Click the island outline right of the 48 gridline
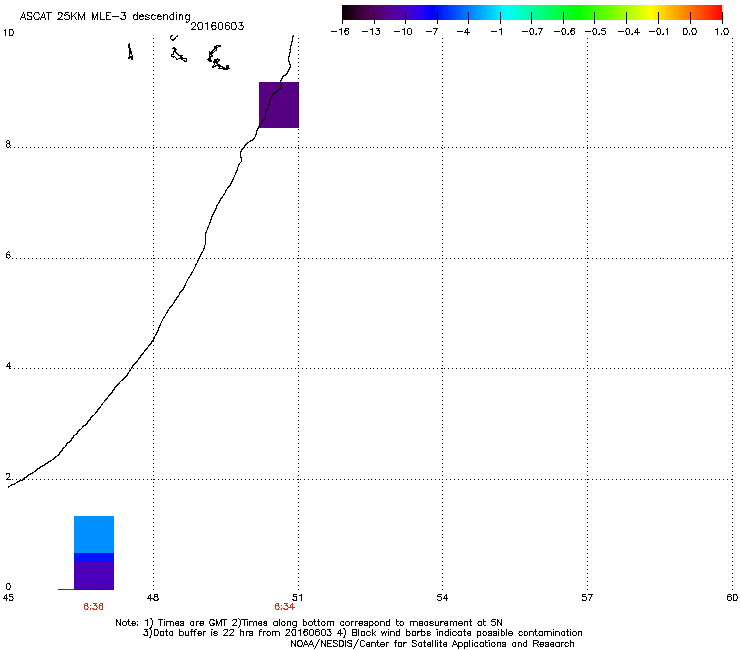Viewport: 740px width, 650px height. 178,55
